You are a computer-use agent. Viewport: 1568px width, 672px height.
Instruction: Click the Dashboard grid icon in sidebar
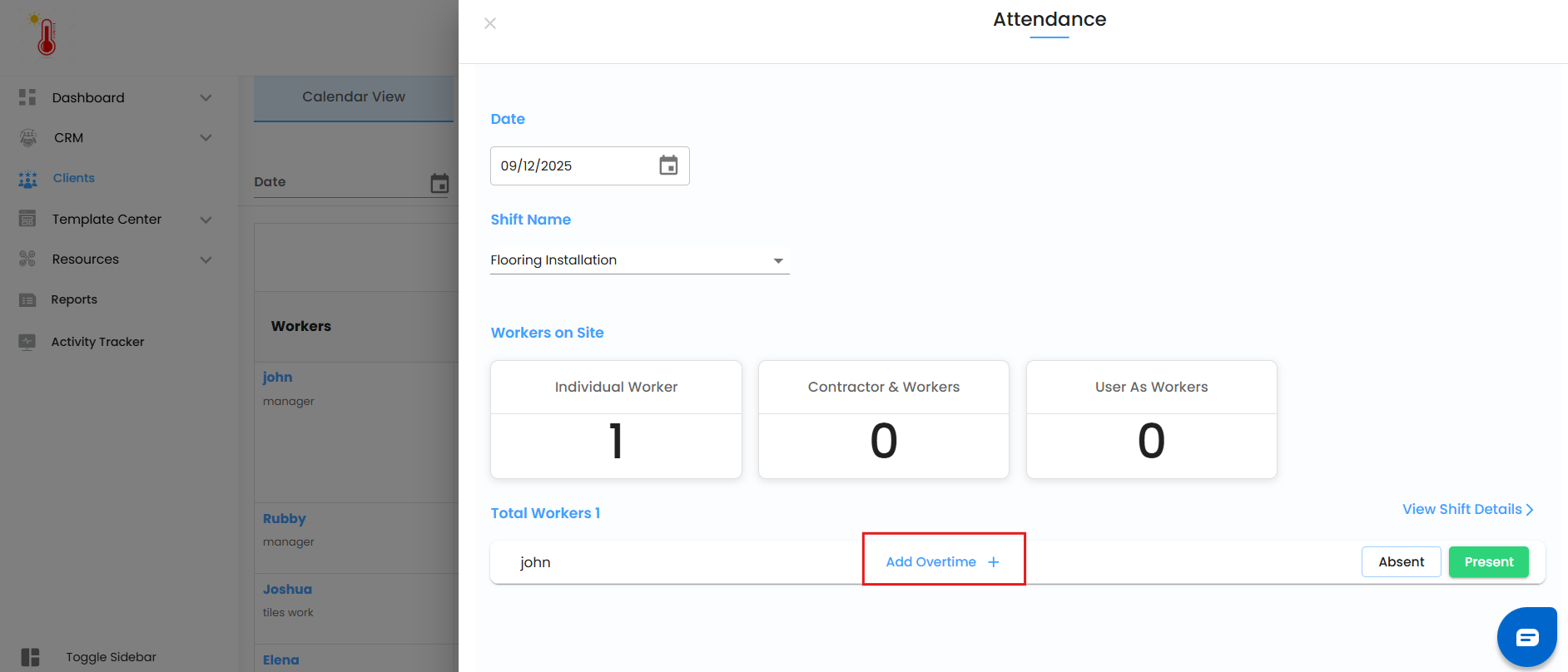click(27, 97)
